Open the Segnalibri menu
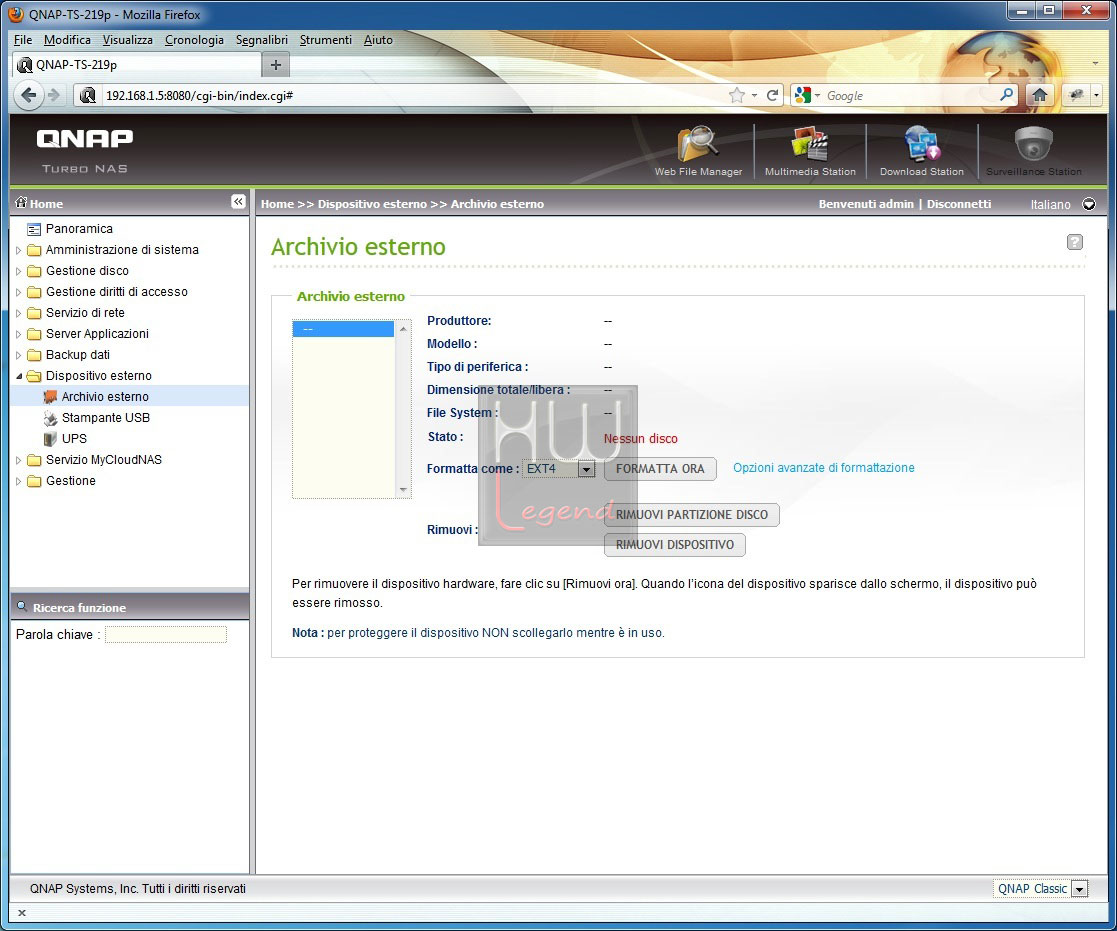Viewport: 1117px width, 931px height. [x=261, y=40]
